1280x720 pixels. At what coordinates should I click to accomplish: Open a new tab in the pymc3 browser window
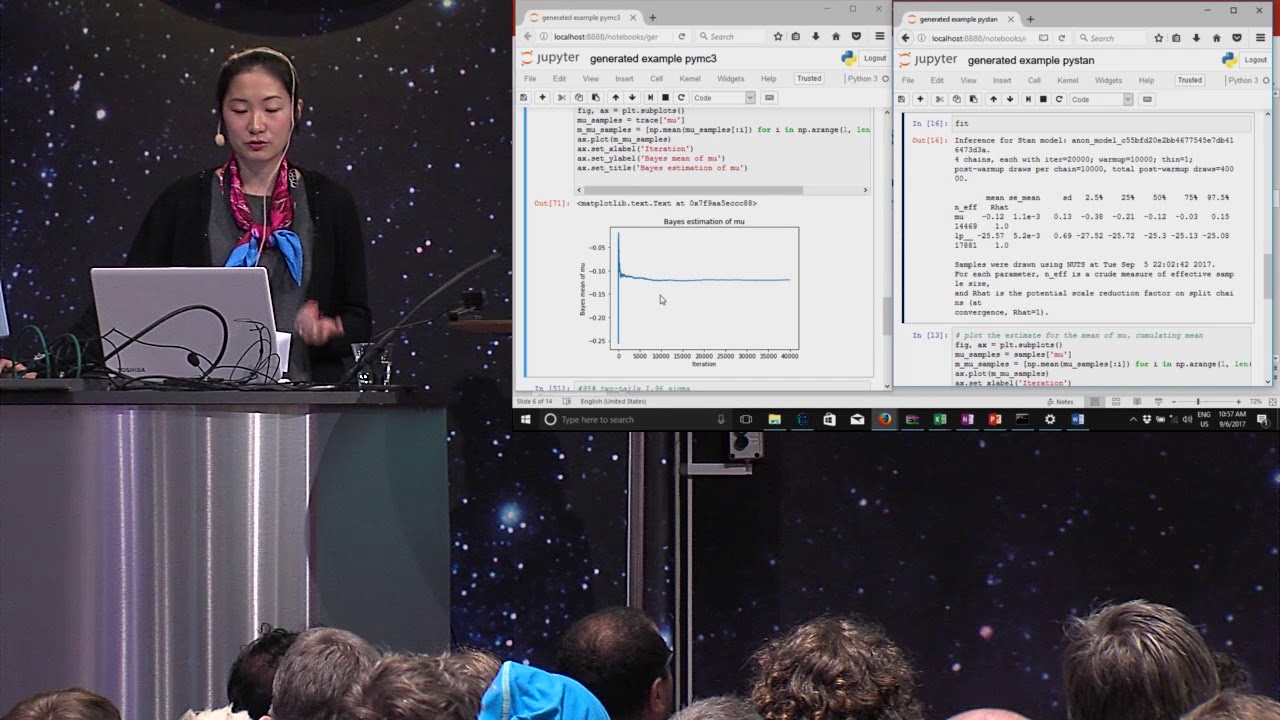[x=652, y=17]
